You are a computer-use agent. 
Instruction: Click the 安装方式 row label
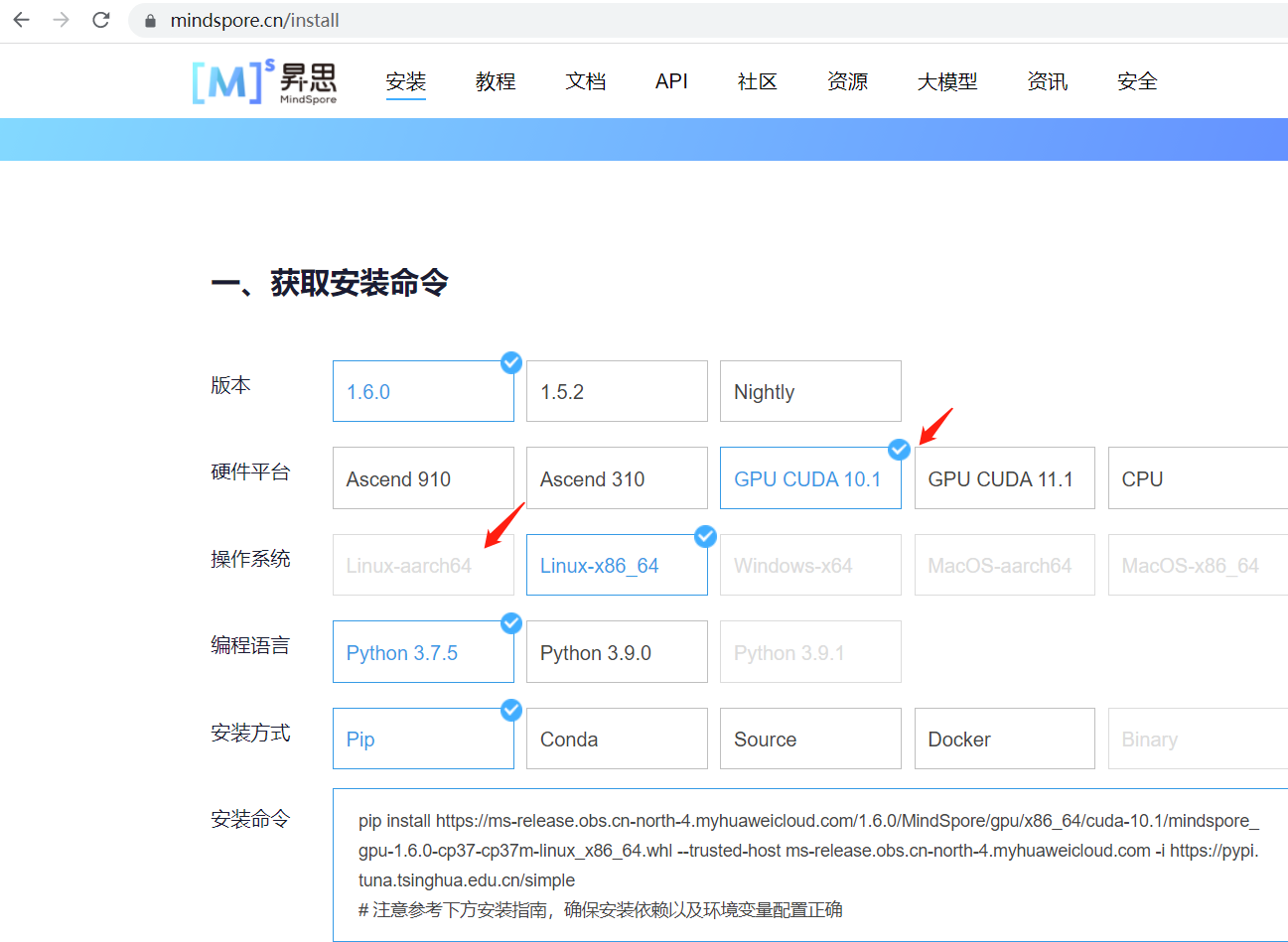tap(250, 733)
